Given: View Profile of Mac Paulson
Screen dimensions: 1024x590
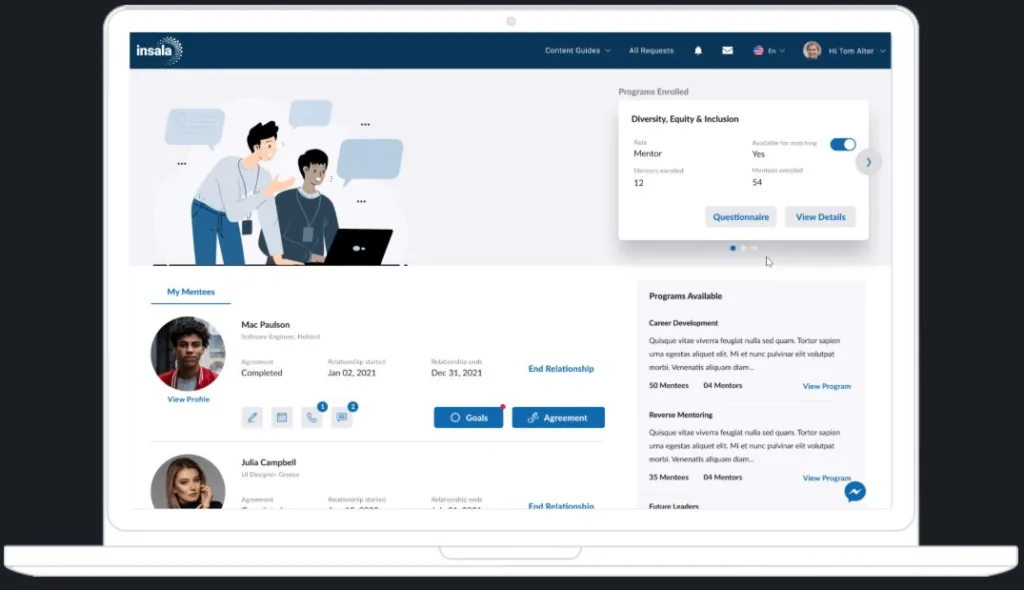Looking at the screenshot, I should tap(187, 398).
